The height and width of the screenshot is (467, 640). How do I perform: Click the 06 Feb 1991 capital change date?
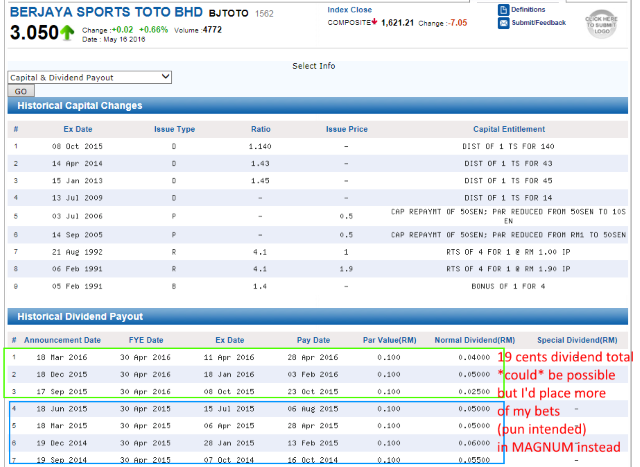click(77, 269)
